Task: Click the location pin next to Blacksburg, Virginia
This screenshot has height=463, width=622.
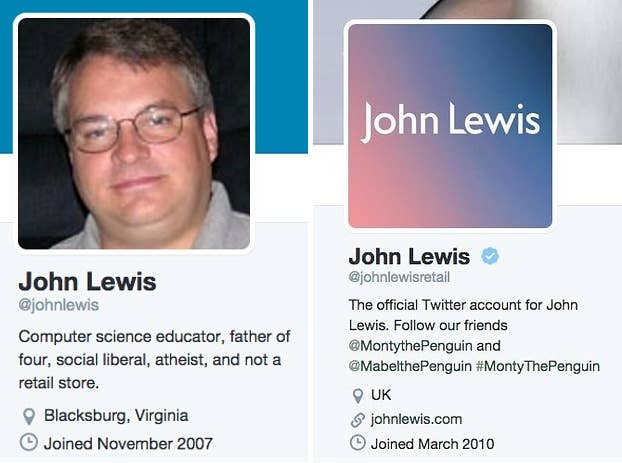Action: coord(29,417)
